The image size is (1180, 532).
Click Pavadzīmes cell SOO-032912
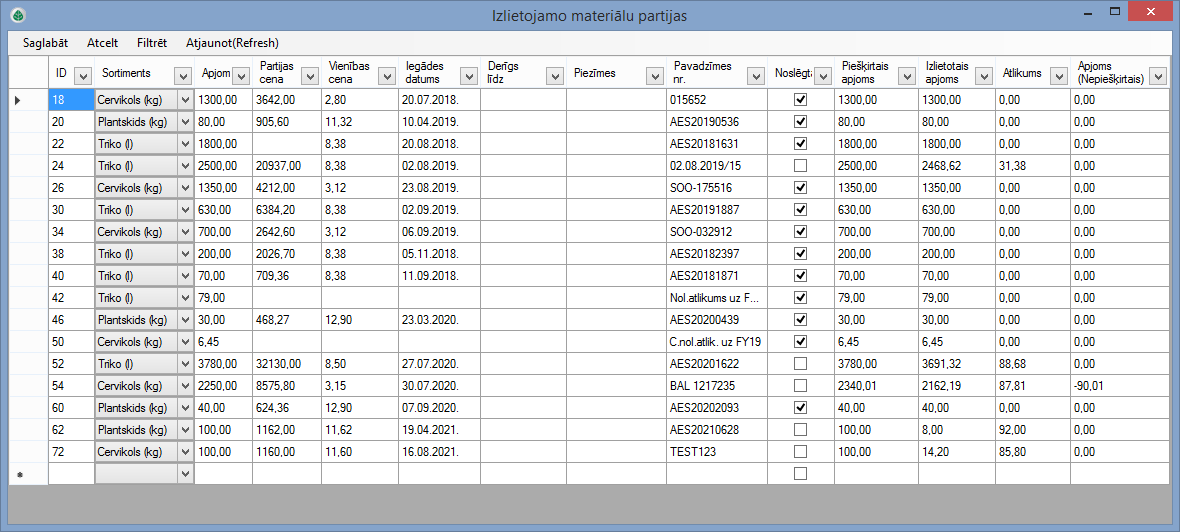(717, 232)
